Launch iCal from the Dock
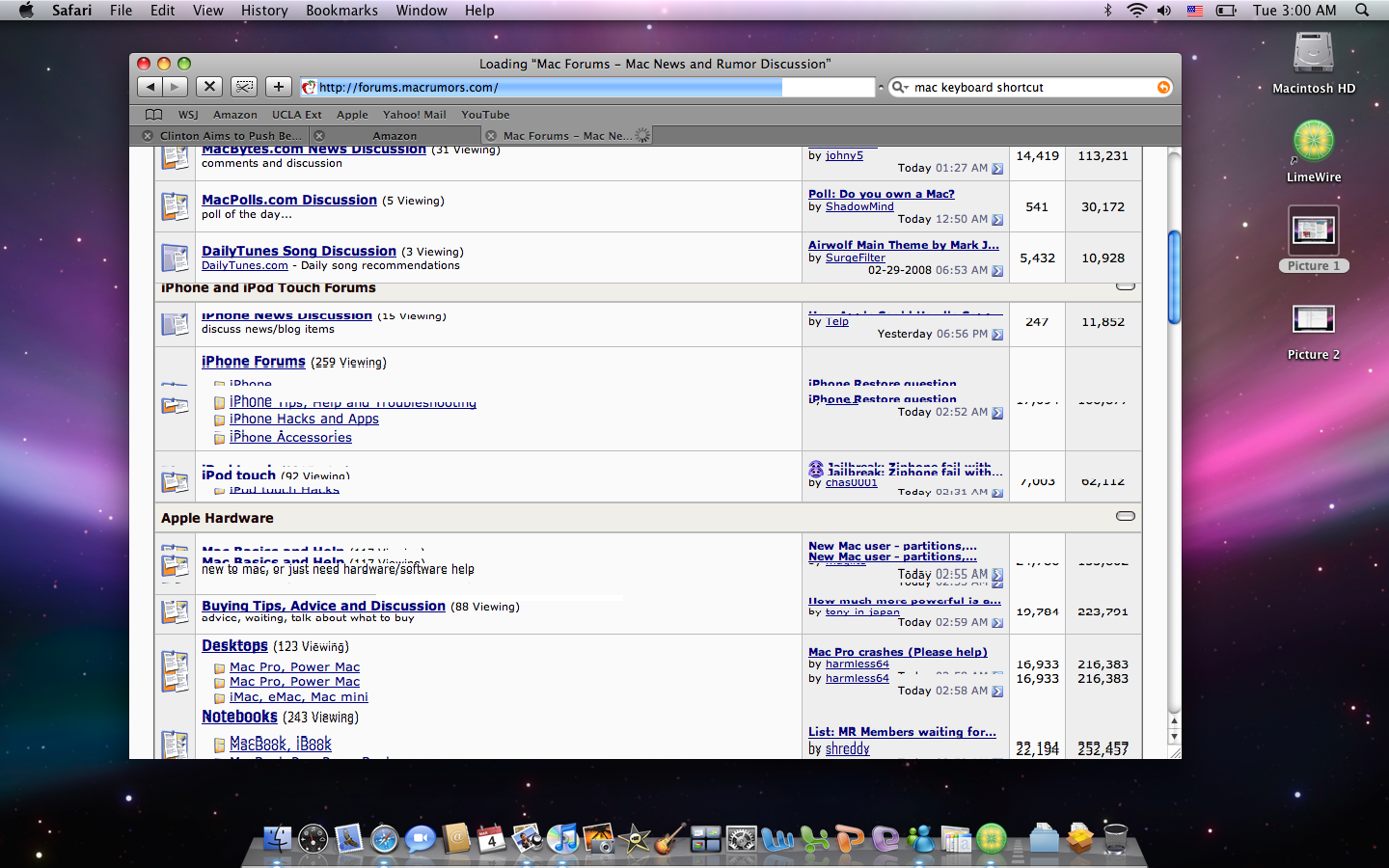 (491, 838)
